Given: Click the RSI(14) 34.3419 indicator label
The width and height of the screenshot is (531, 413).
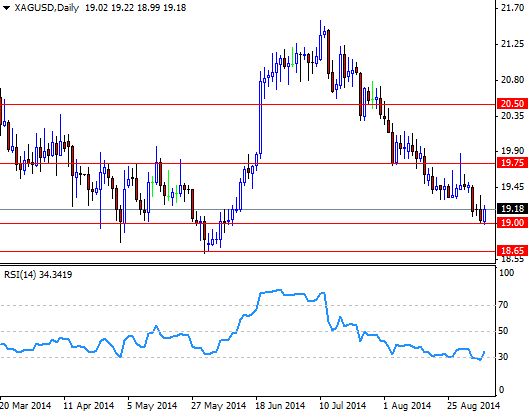Looking at the screenshot, I should tap(38, 274).
